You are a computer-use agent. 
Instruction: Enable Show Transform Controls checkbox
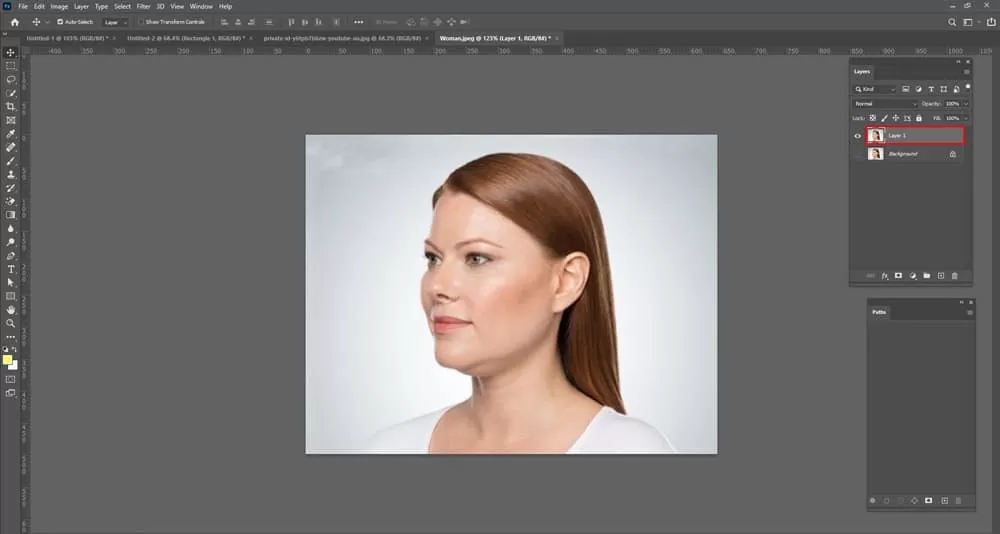point(141,22)
